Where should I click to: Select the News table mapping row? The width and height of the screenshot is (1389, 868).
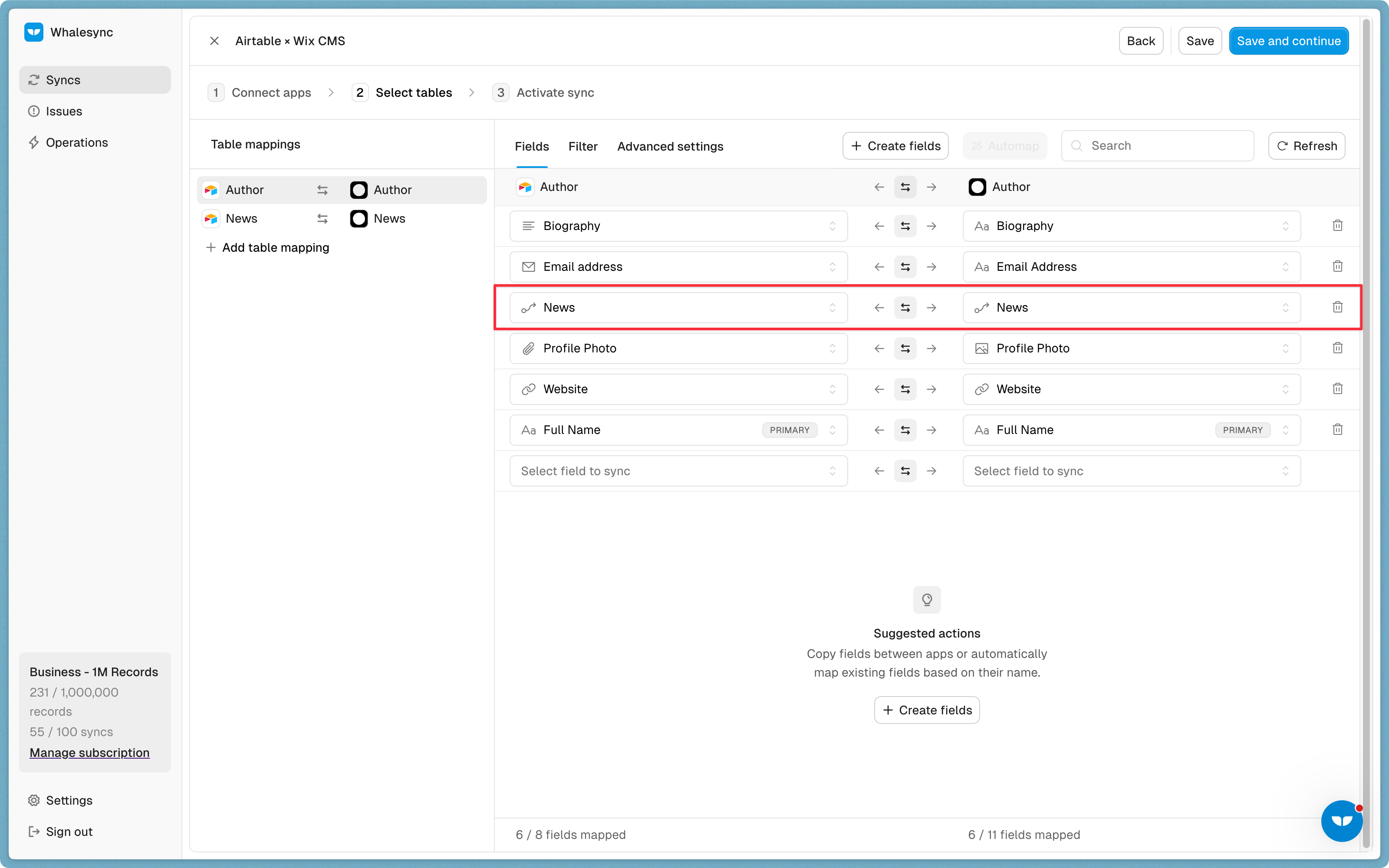pos(342,219)
